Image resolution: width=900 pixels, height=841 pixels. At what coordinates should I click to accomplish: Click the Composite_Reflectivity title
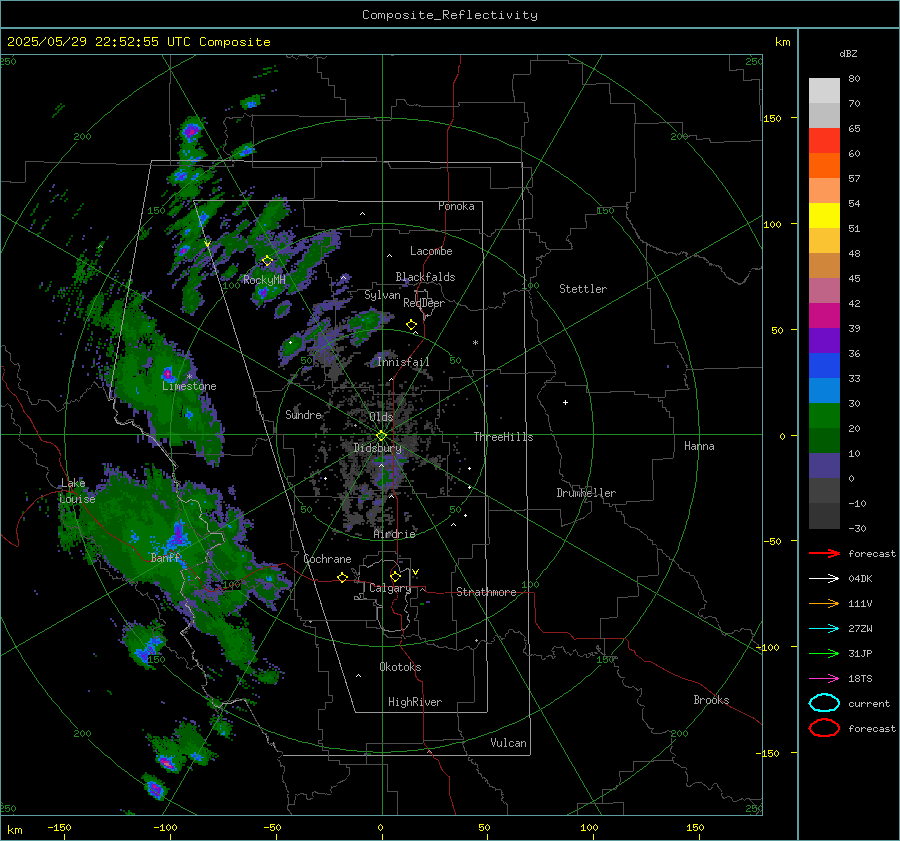point(449,15)
